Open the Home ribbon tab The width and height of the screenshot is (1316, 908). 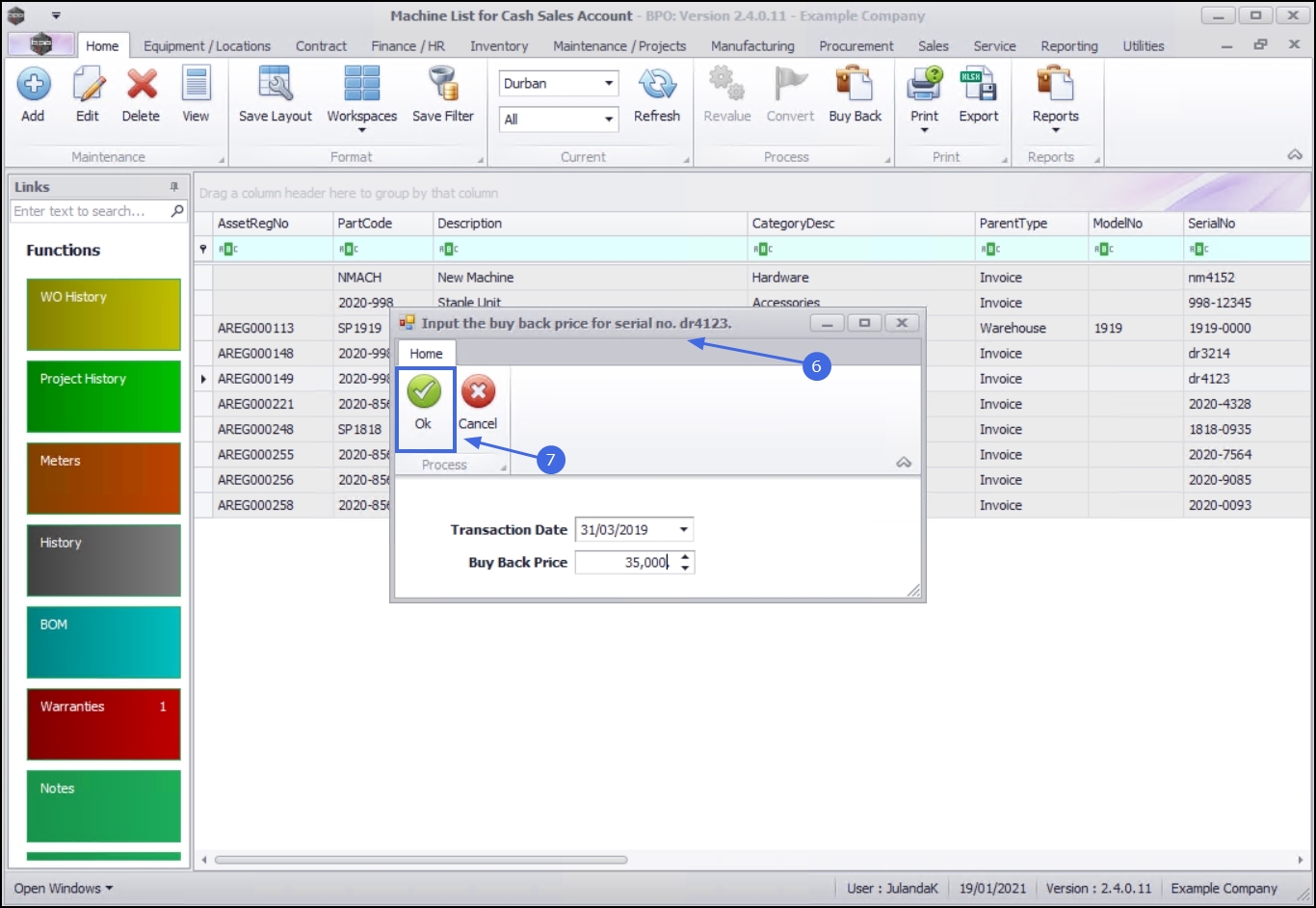[102, 45]
